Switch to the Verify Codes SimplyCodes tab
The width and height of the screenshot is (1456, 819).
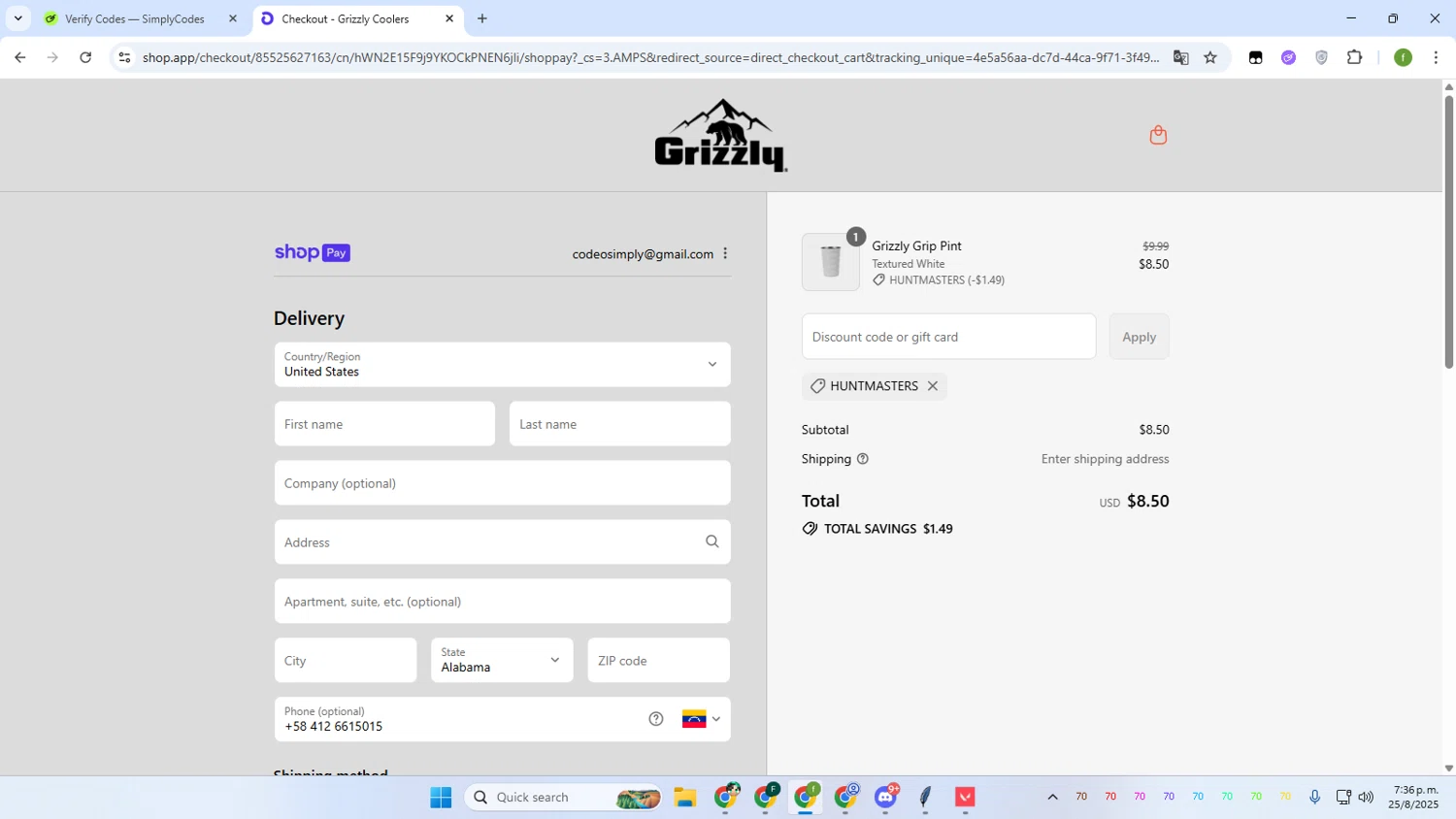[134, 18]
